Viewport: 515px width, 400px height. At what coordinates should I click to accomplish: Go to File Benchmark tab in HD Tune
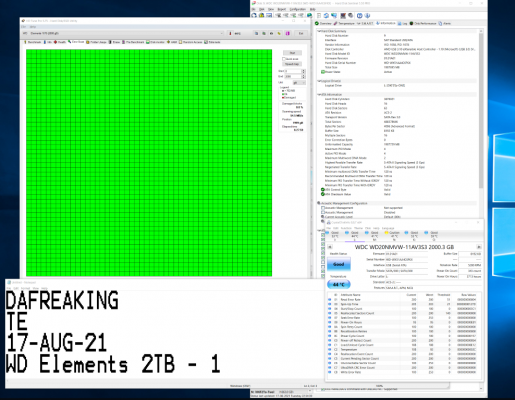click(133, 42)
